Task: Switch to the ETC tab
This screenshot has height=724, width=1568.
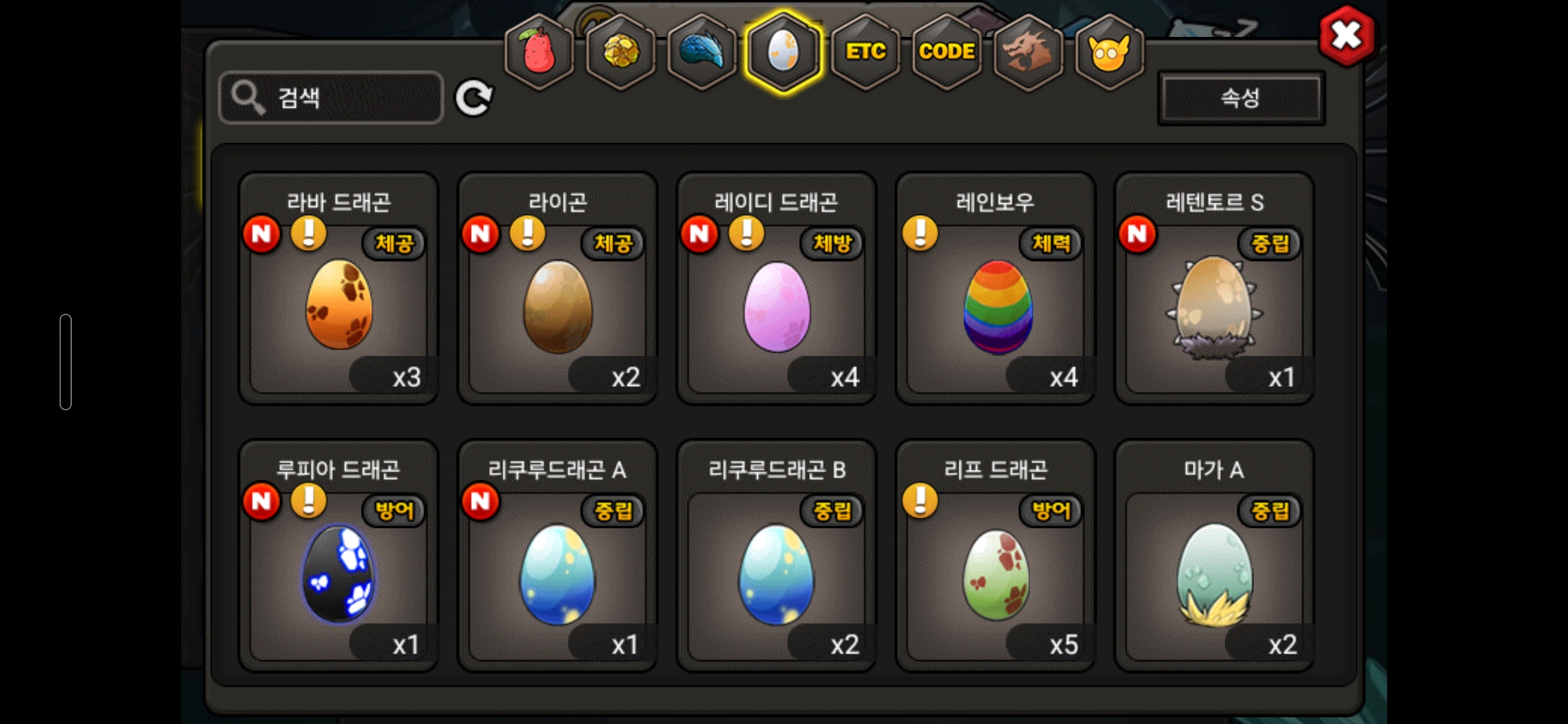Action: [x=865, y=52]
